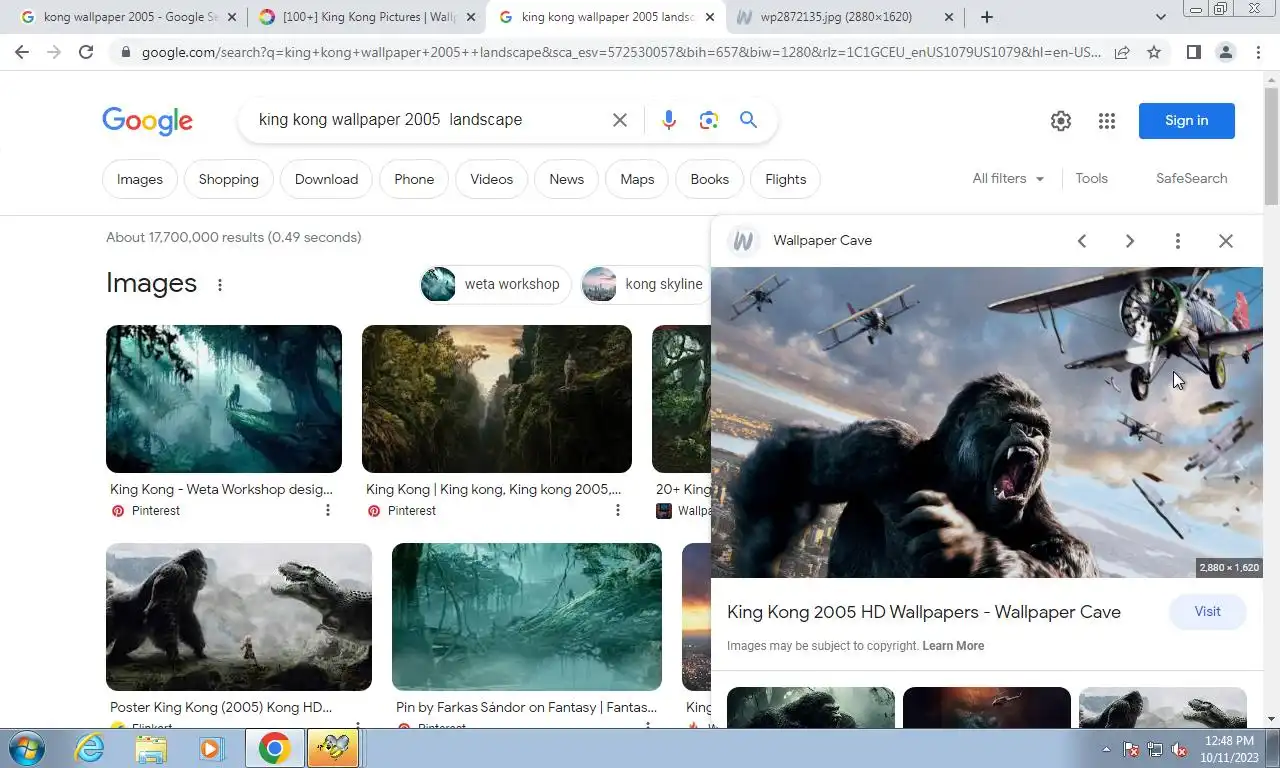The image size is (1280, 768).
Task: Click the Sign in button
Action: pyautogui.click(x=1187, y=121)
